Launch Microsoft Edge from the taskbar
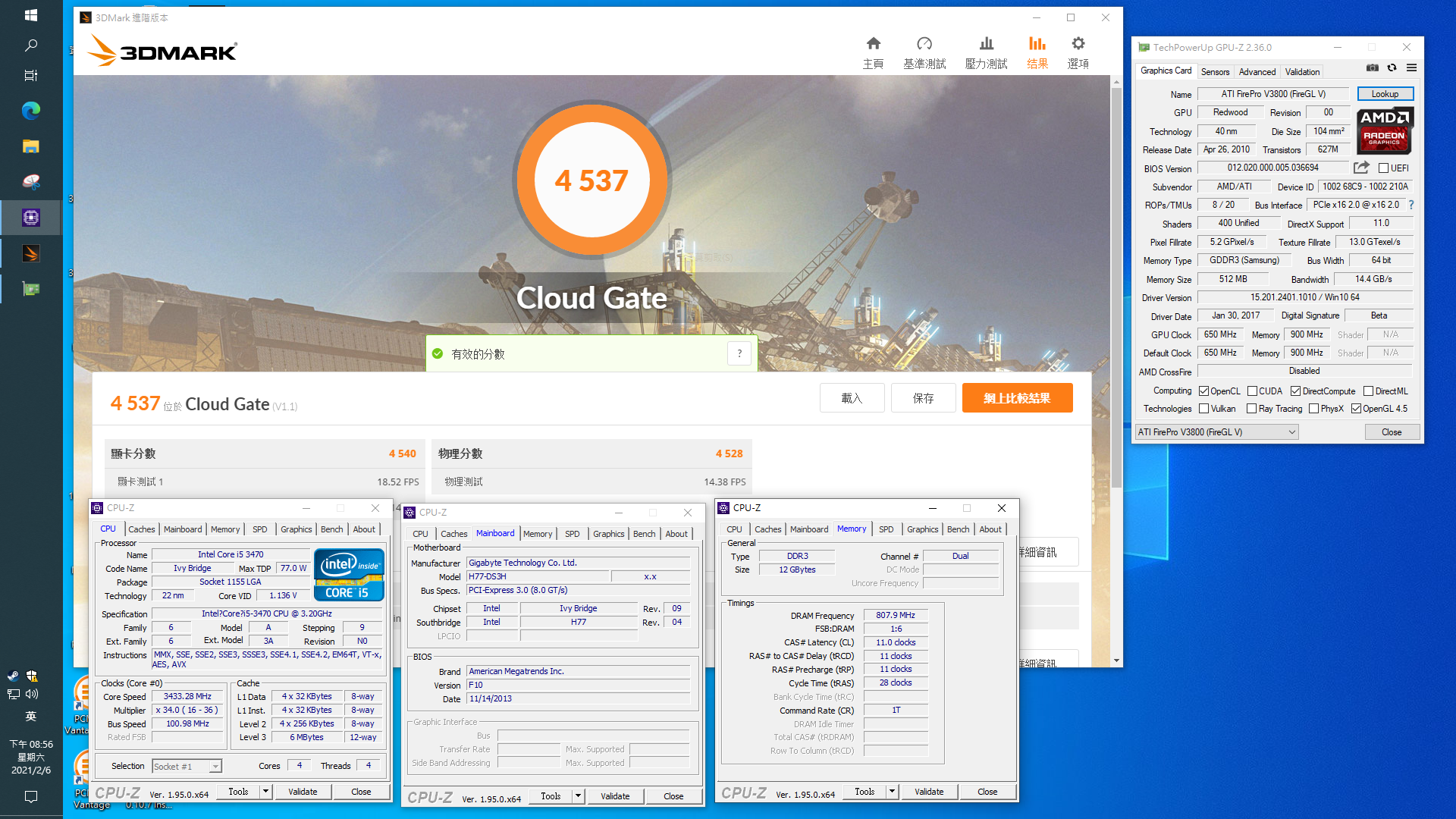 click(31, 111)
